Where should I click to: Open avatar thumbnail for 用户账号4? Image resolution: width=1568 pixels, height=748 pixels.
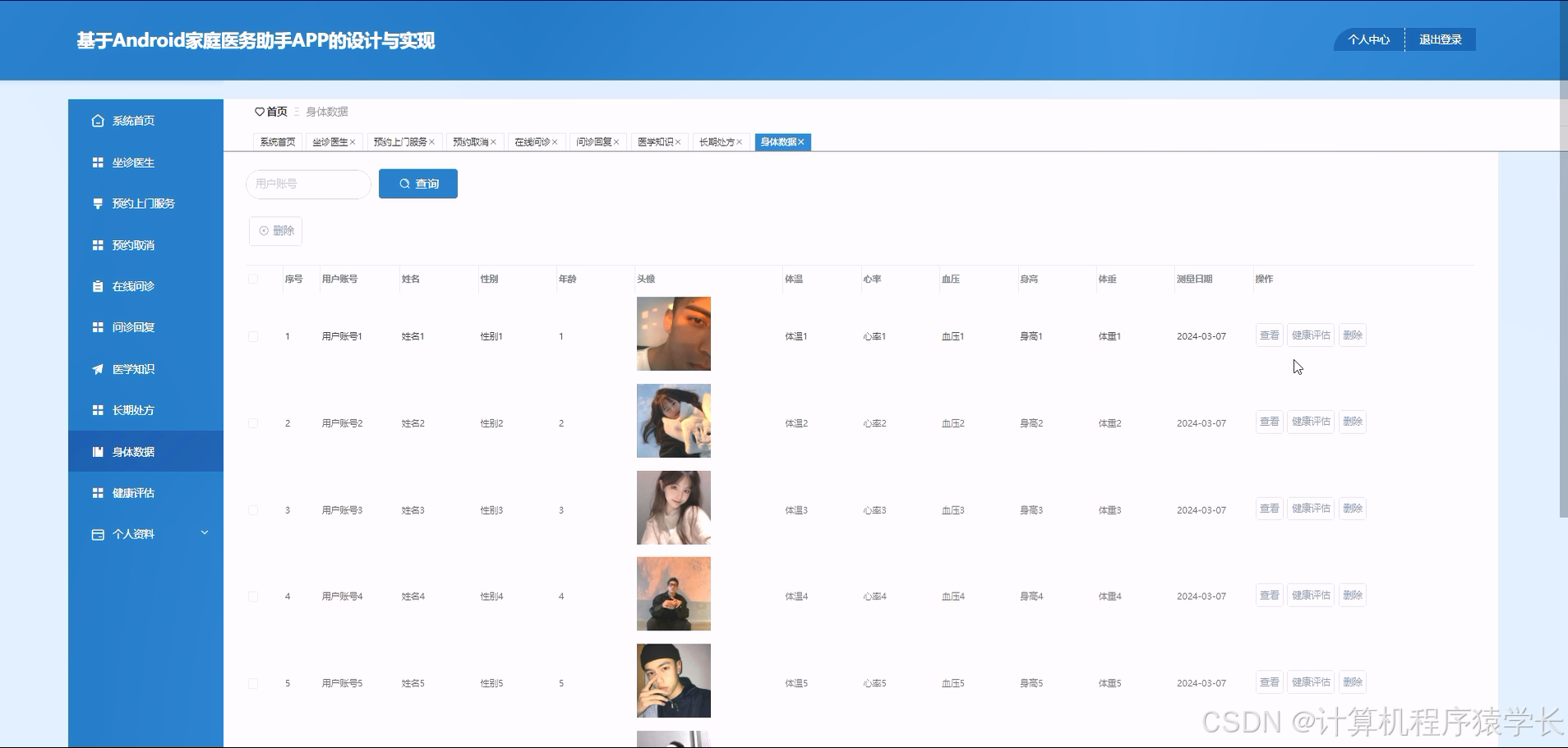(674, 594)
